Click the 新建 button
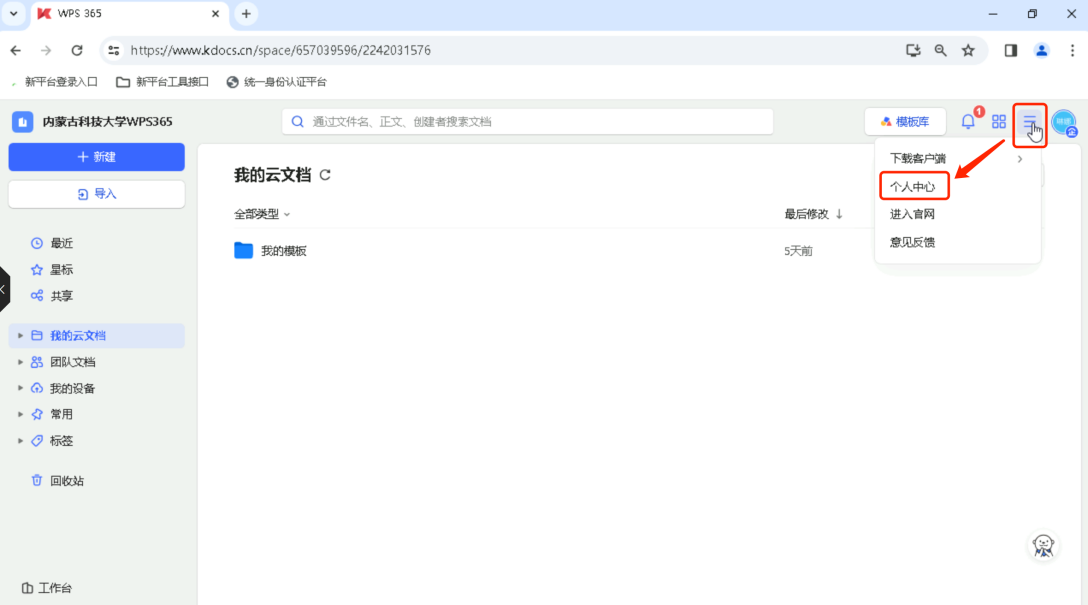 (96, 157)
